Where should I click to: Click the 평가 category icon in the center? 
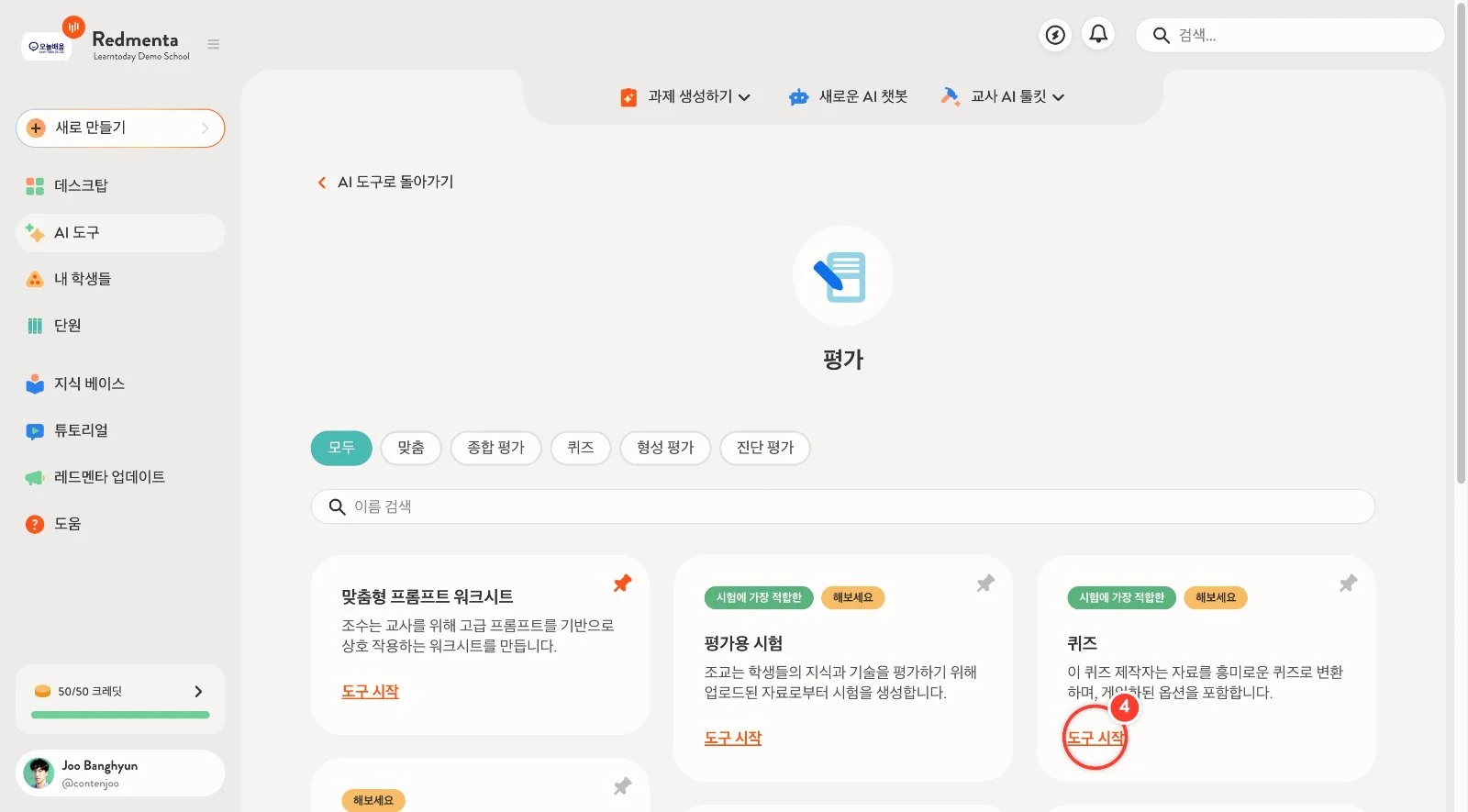coord(843,276)
